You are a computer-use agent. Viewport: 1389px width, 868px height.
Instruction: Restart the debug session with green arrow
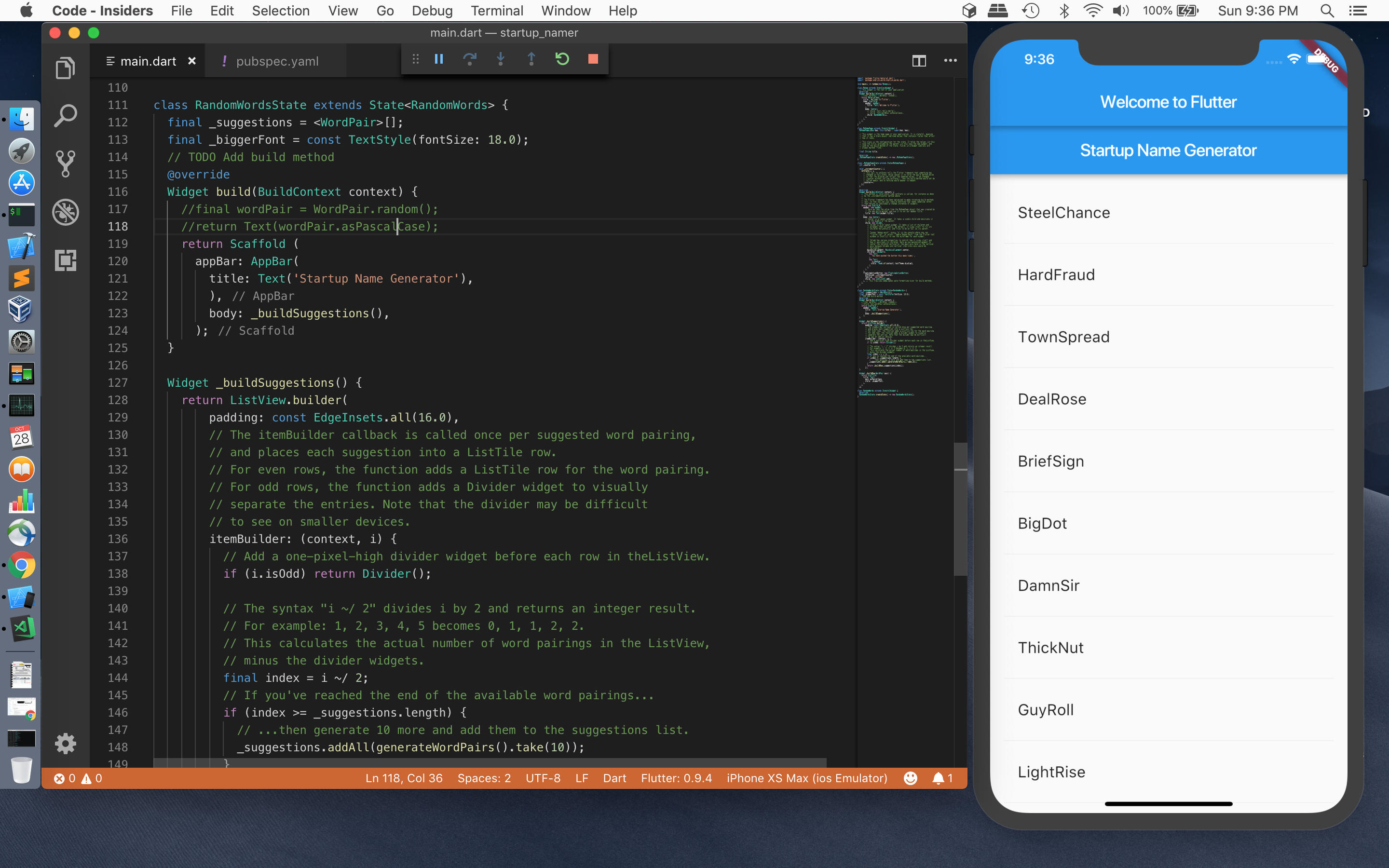pos(562,59)
